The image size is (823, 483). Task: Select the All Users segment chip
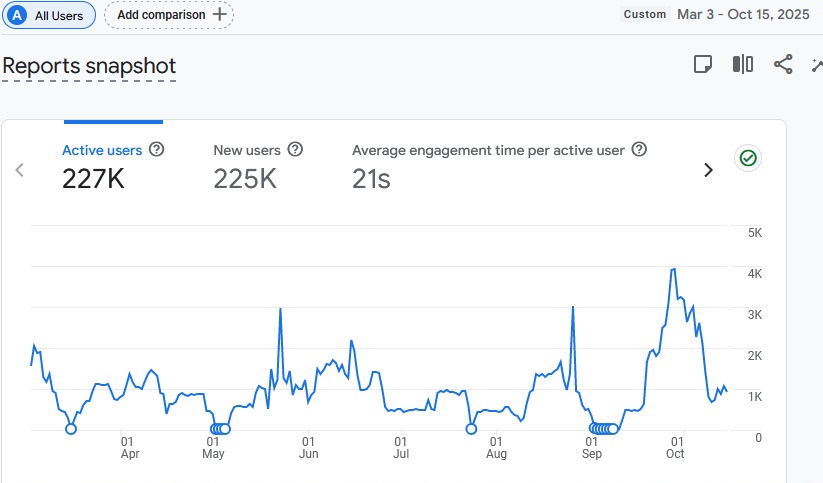click(49, 15)
